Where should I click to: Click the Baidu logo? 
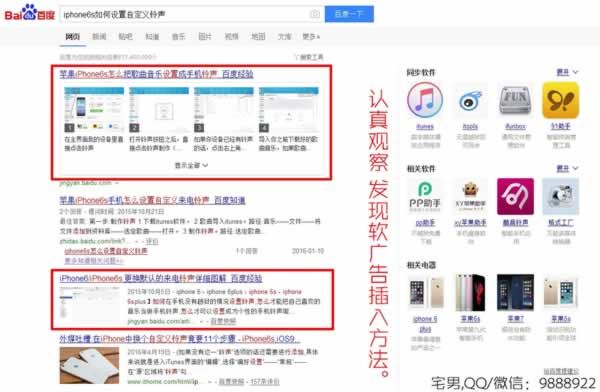coord(29,13)
